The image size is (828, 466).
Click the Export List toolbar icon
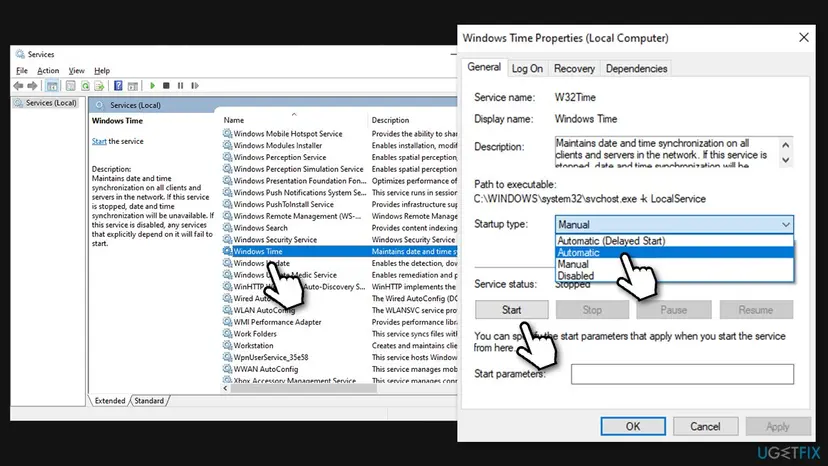tap(99, 86)
